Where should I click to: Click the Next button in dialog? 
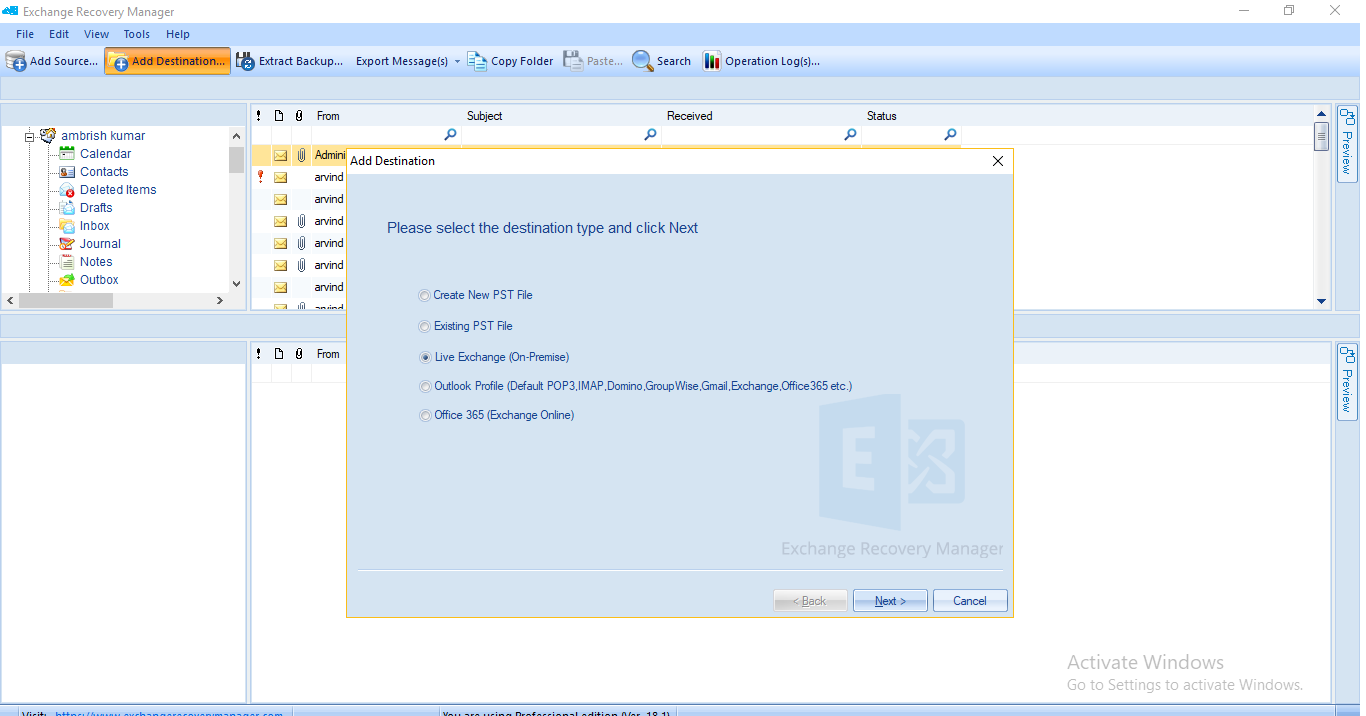click(x=890, y=601)
